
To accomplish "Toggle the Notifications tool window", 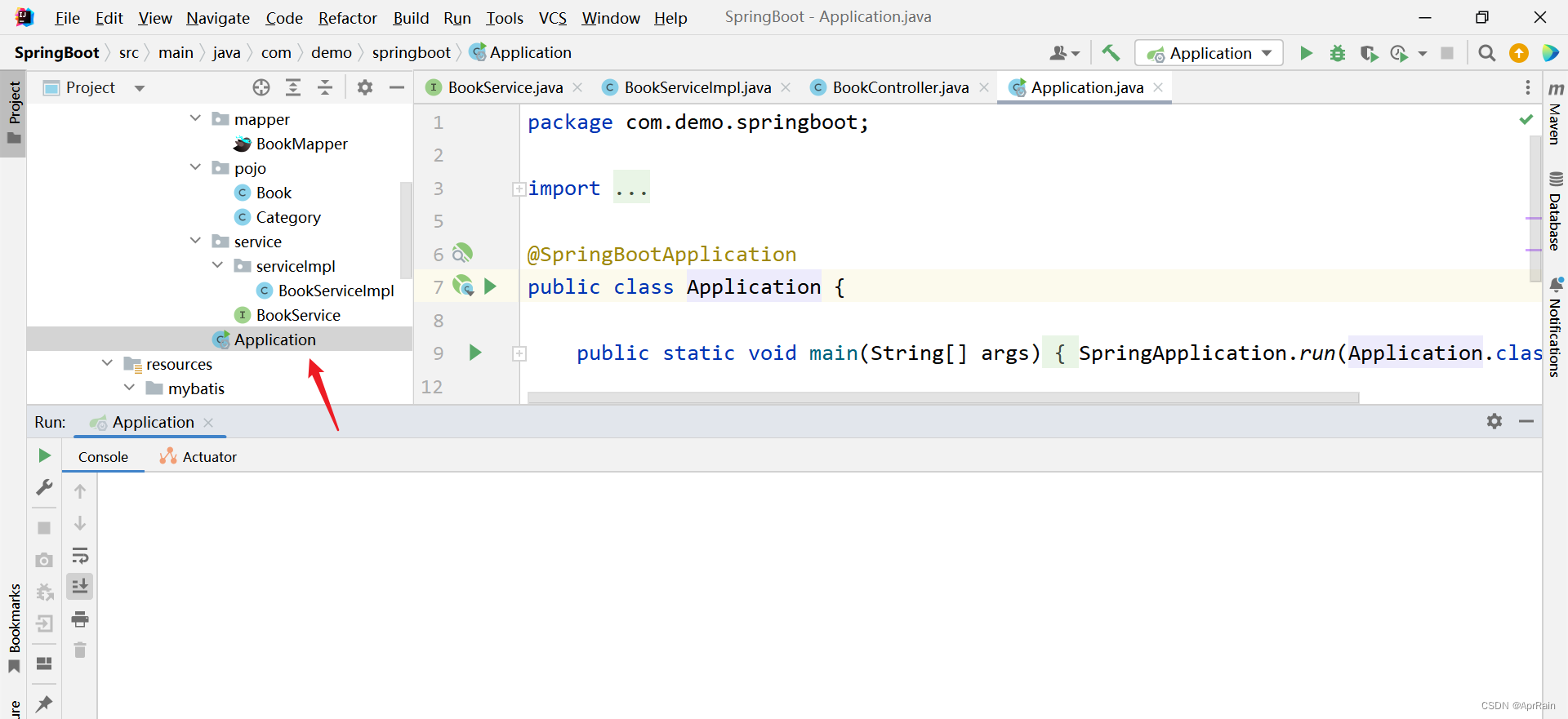I will click(x=1555, y=327).
